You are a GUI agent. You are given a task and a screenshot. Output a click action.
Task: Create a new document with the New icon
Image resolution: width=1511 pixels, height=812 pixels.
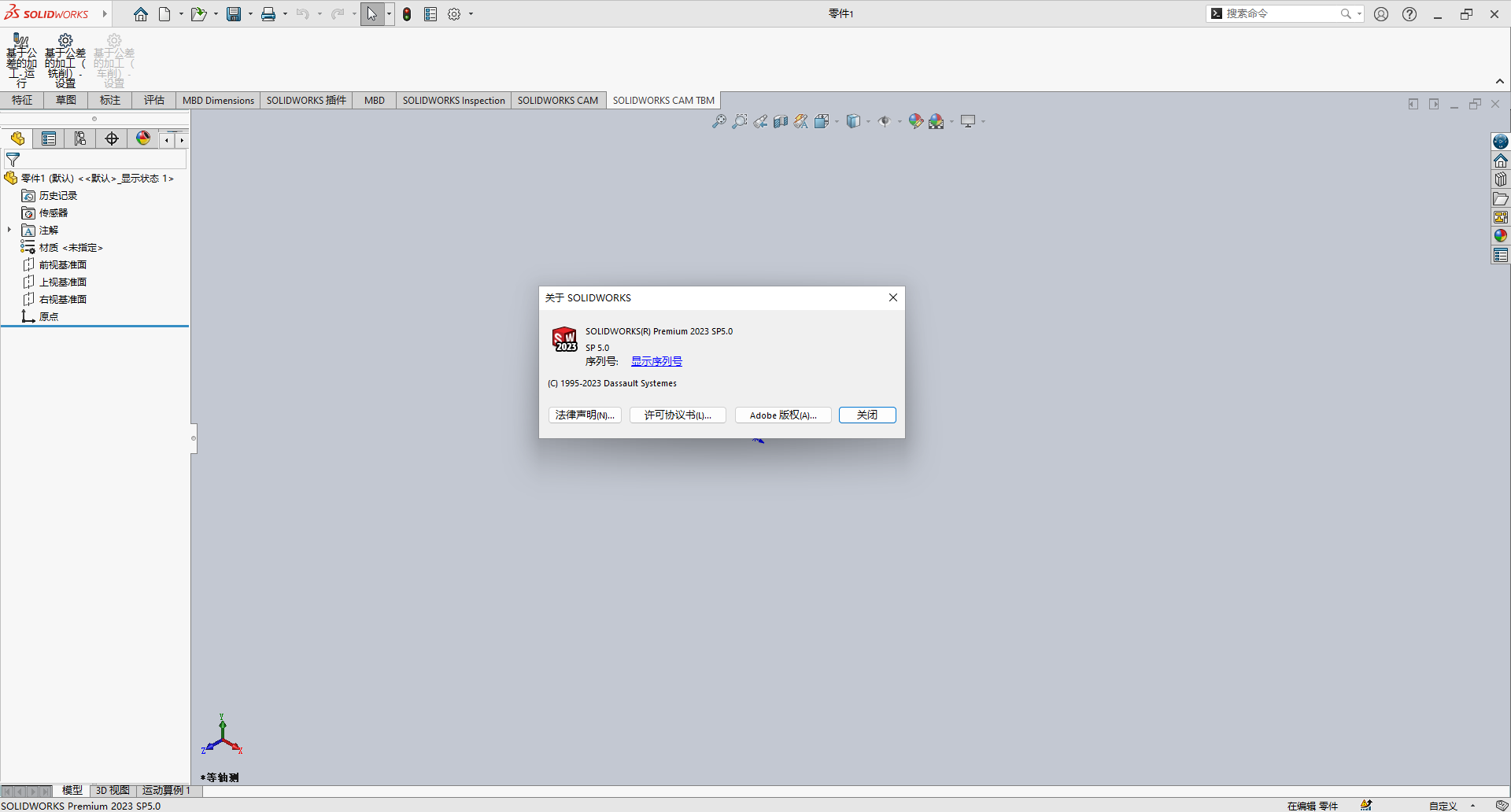coord(164,14)
